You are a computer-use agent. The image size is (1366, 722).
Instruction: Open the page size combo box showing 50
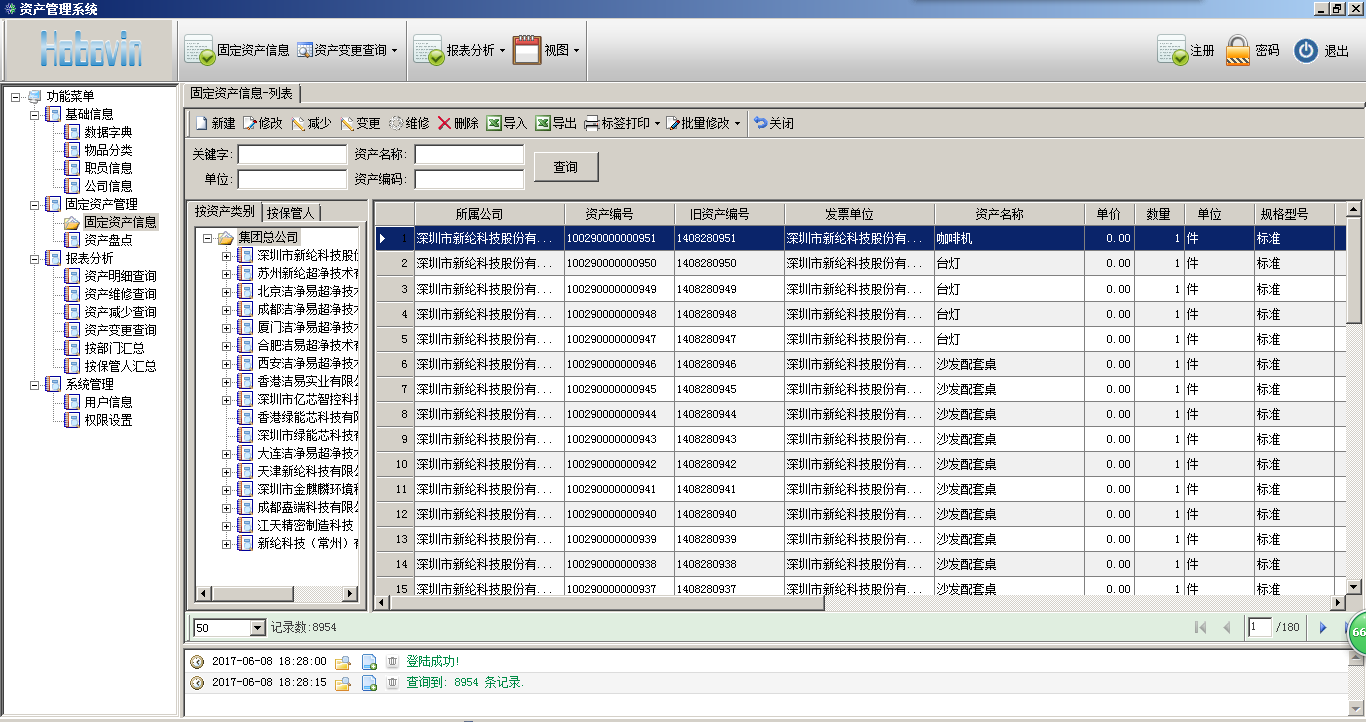(x=257, y=628)
